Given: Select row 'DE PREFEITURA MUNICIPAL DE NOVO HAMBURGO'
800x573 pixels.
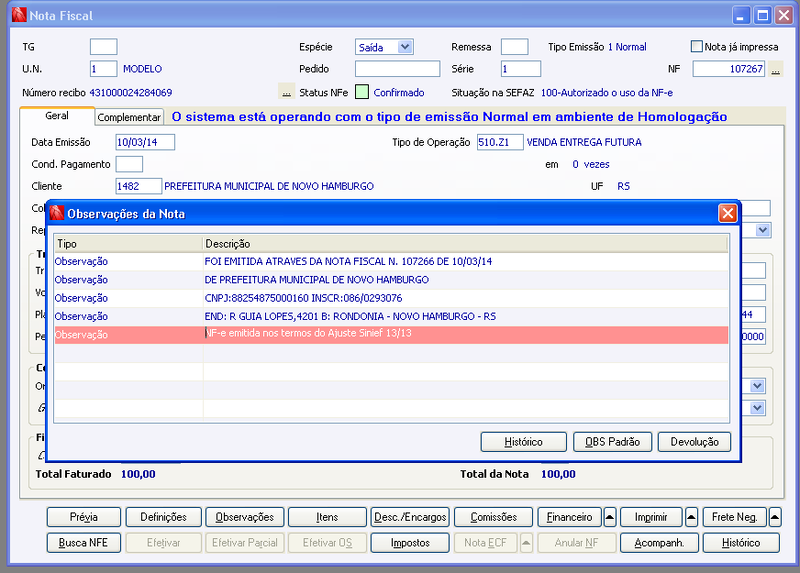Looking at the screenshot, I should [x=391, y=280].
